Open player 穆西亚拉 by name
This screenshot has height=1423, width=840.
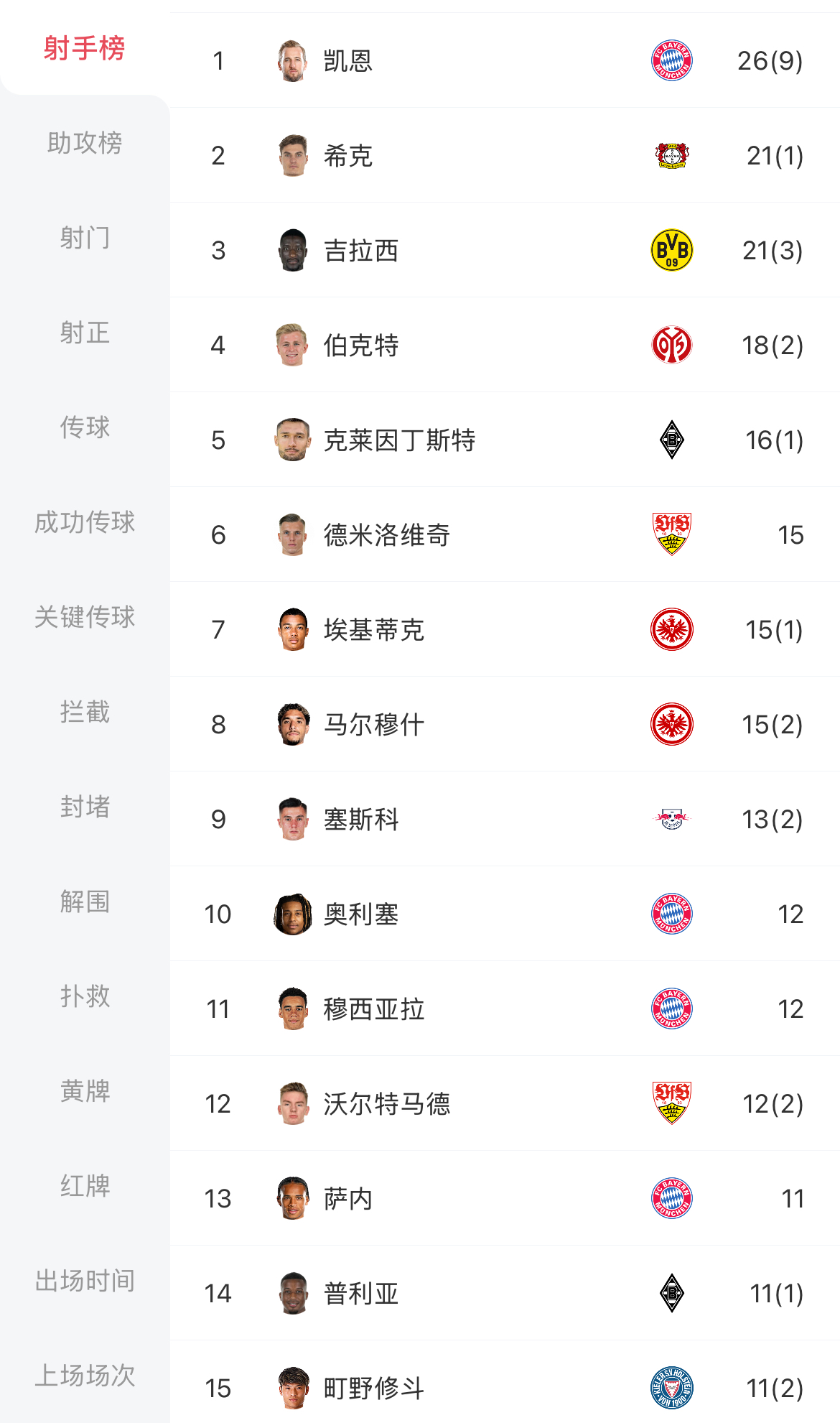coord(373,1009)
